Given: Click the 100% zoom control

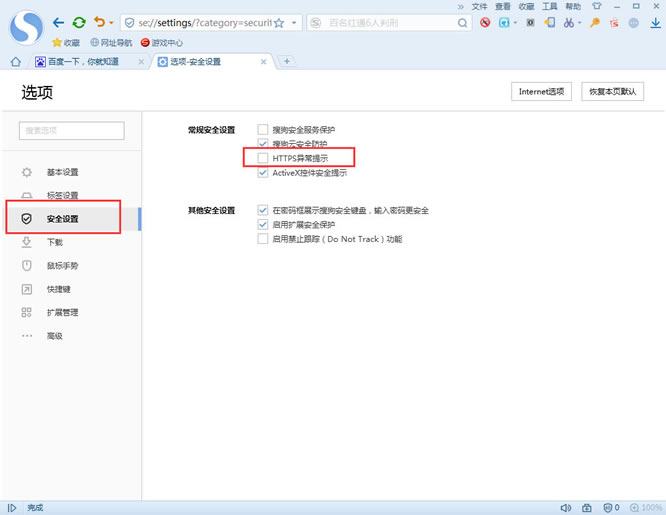Looking at the screenshot, I should 646,508.
